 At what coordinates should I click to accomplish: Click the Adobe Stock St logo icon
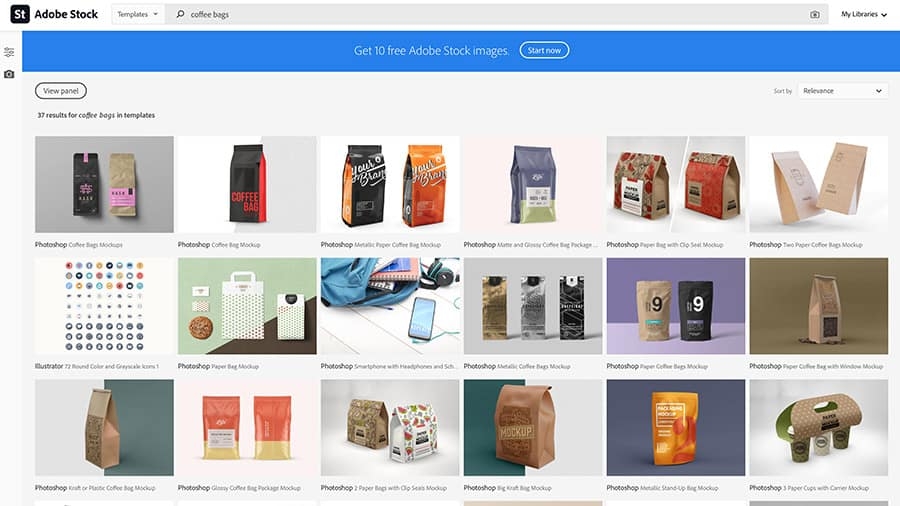point(20,14)
